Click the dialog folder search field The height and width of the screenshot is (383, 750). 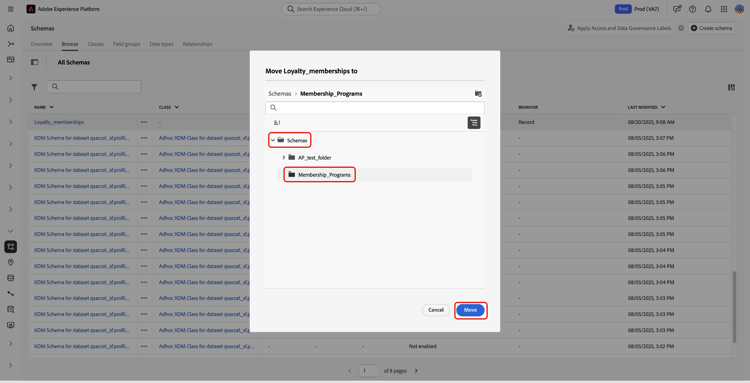tap(375, 108)
